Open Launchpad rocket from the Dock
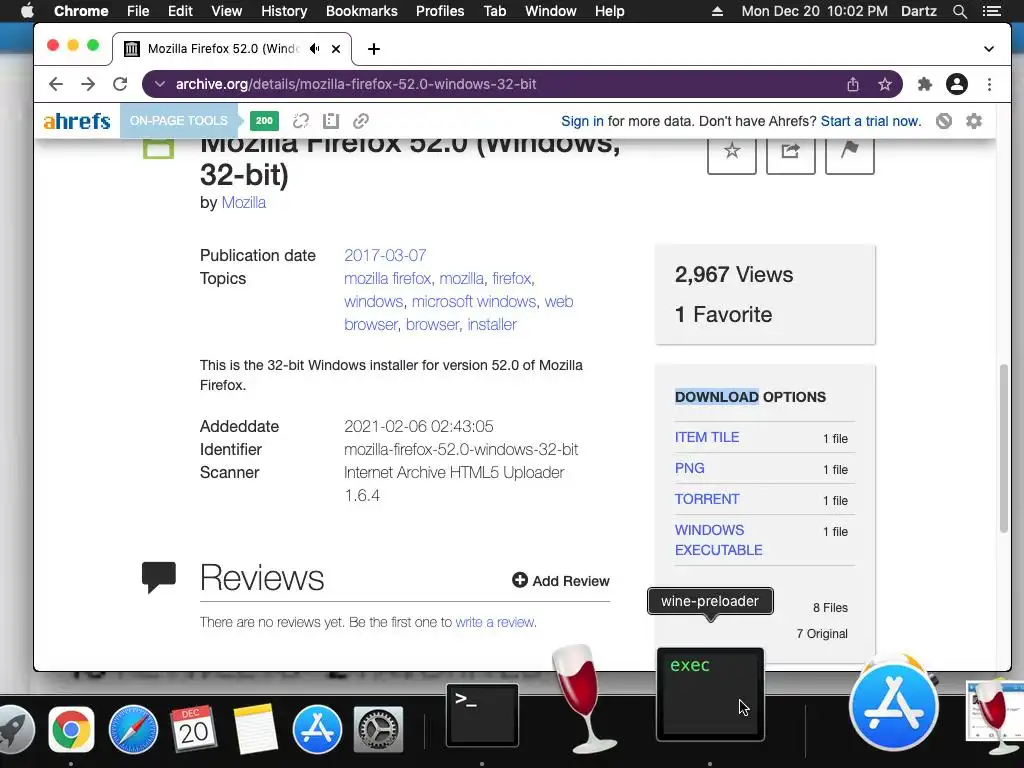The width and height of the screenshot is (1024, 768). pyautogui.click(x=14, y=729)
